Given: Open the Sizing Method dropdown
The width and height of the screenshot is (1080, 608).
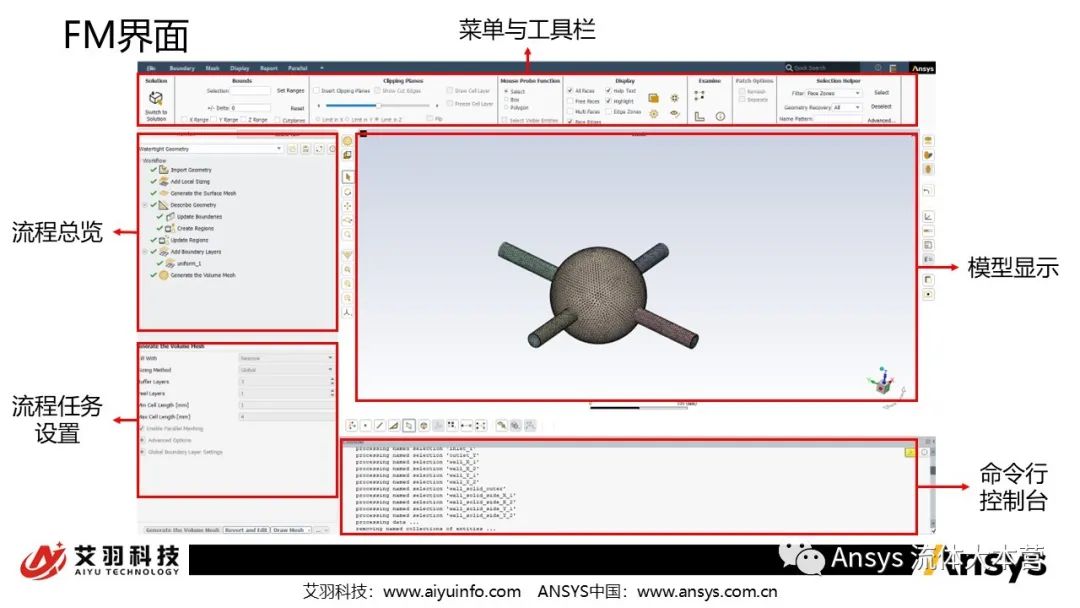Looking at the screenshot, I should coord(286,370).
